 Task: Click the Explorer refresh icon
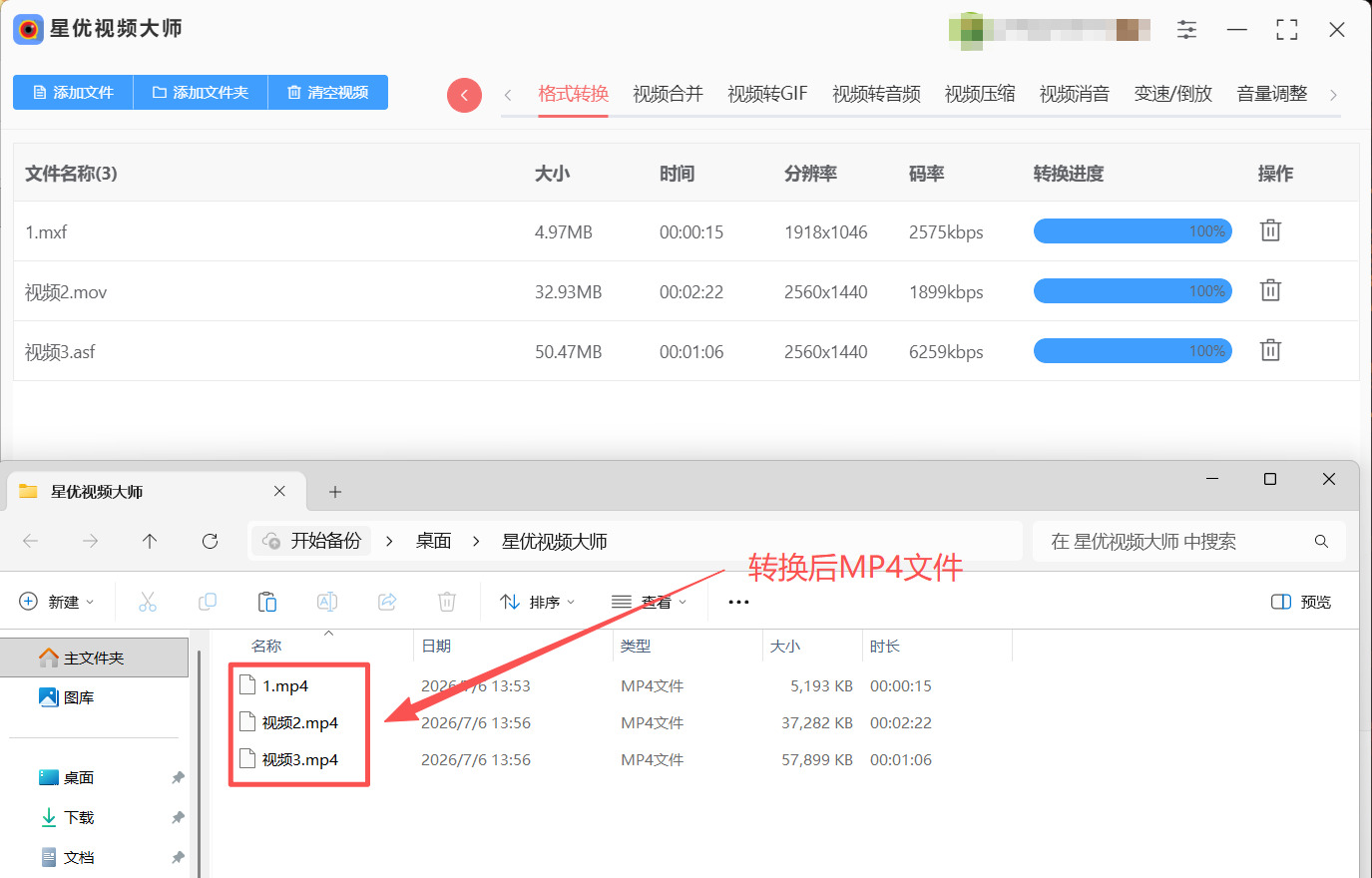coord(210,541)
